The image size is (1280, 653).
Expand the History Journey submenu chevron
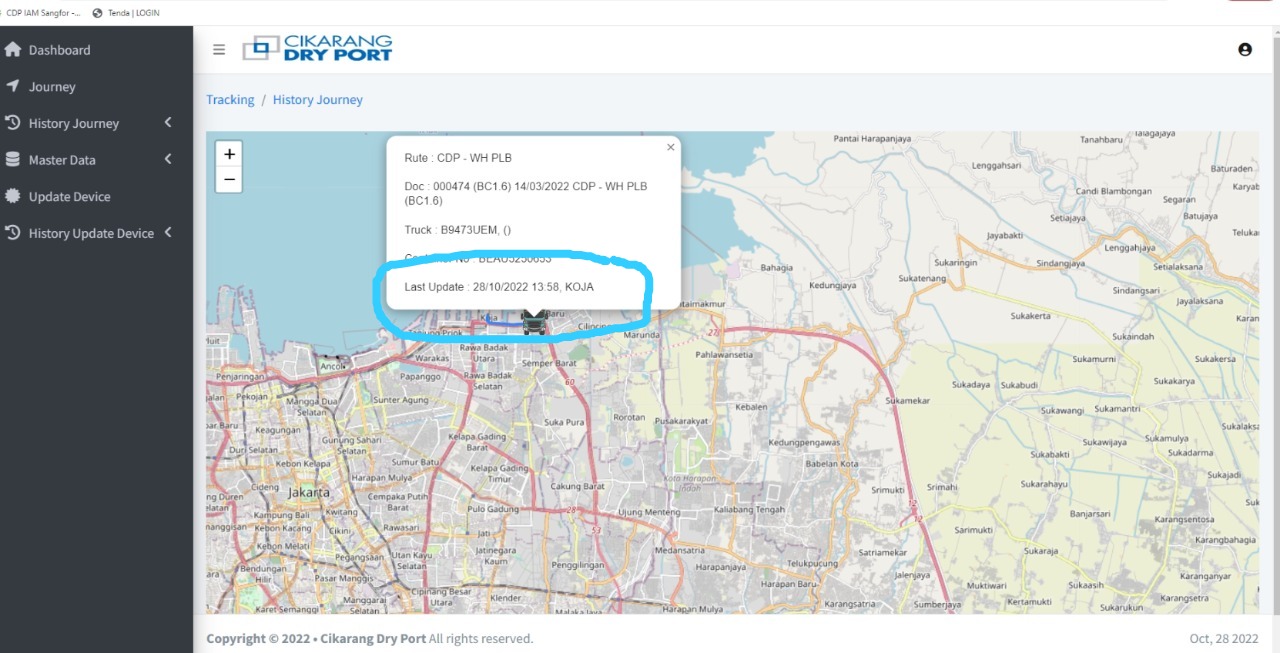[x=168, y=123]
